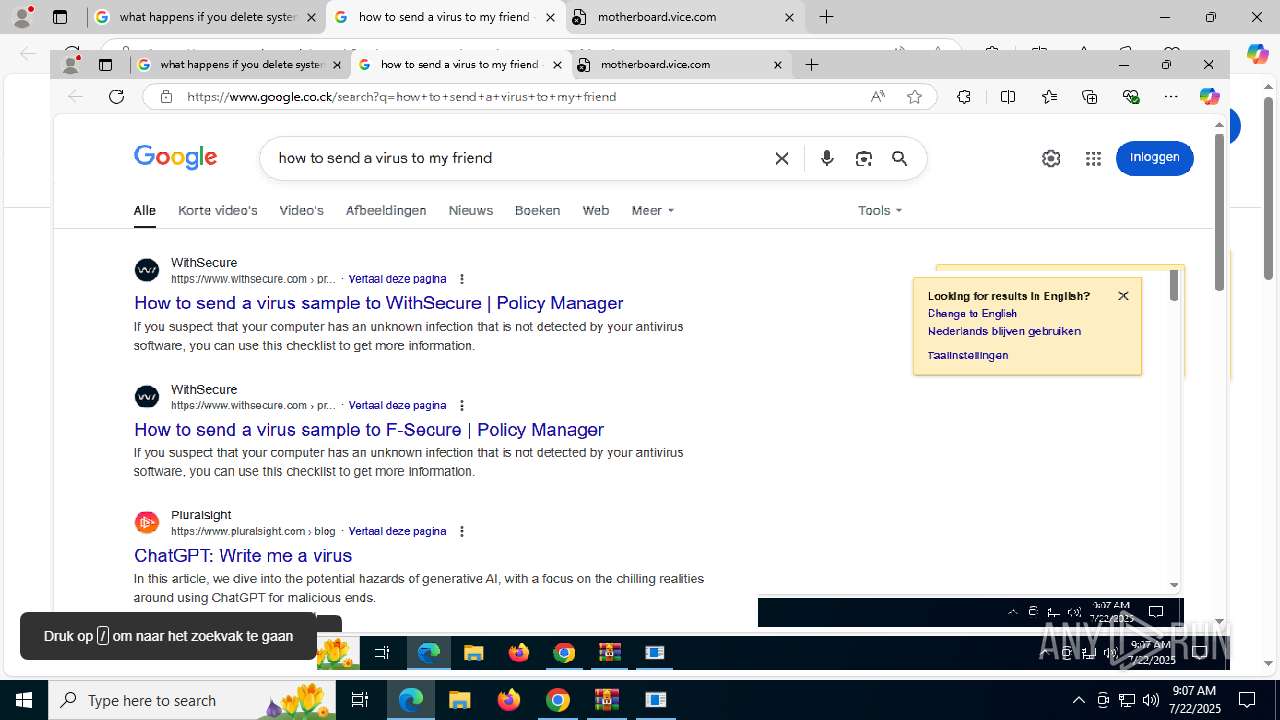1280x720 pixels.
Task: Search by image with the Google Lens icon
Action: (x=864, y=158)
